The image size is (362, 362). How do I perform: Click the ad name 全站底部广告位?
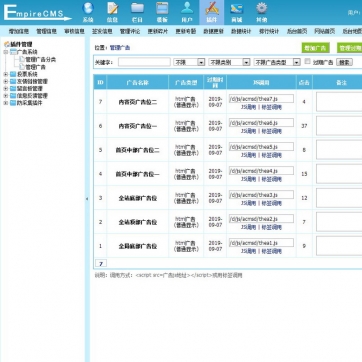138,198
